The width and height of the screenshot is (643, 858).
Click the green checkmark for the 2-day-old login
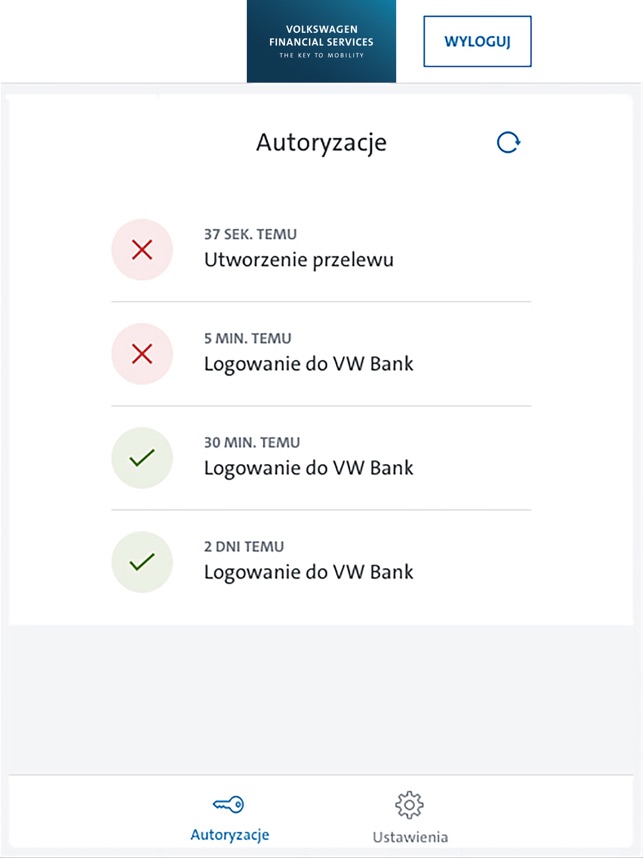click(142, 562)
